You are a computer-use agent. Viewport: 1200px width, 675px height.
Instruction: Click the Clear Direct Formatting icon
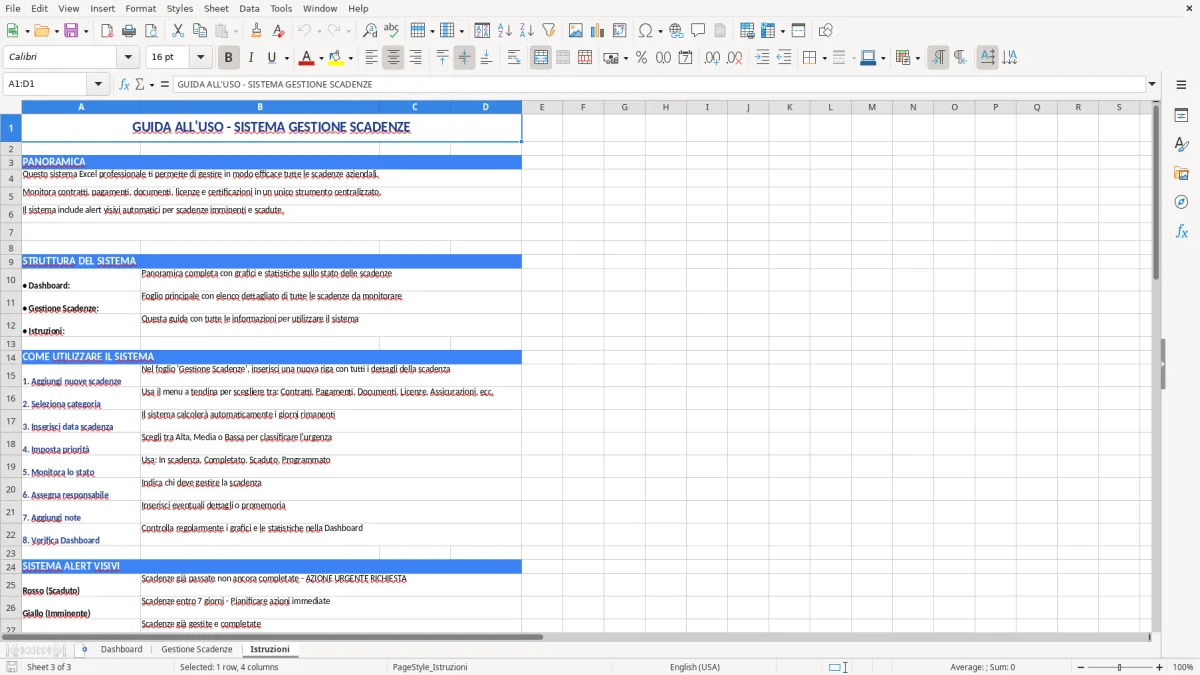click(279, 31)
